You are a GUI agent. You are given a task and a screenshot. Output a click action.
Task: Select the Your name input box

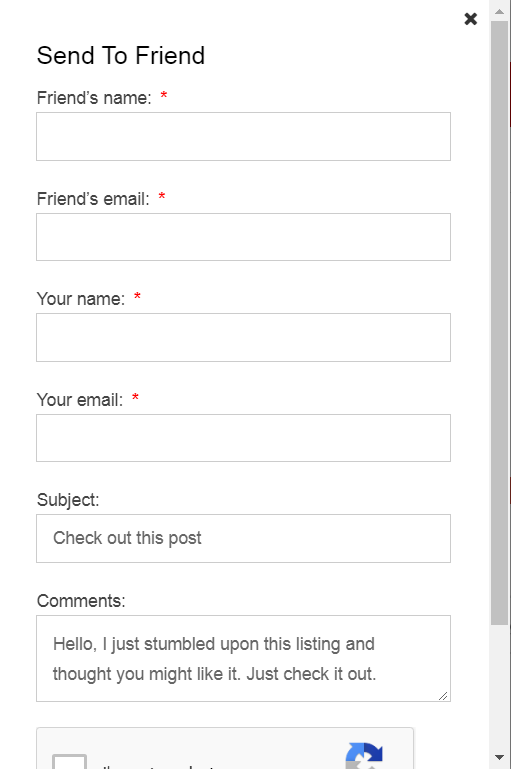coord(243,337)
